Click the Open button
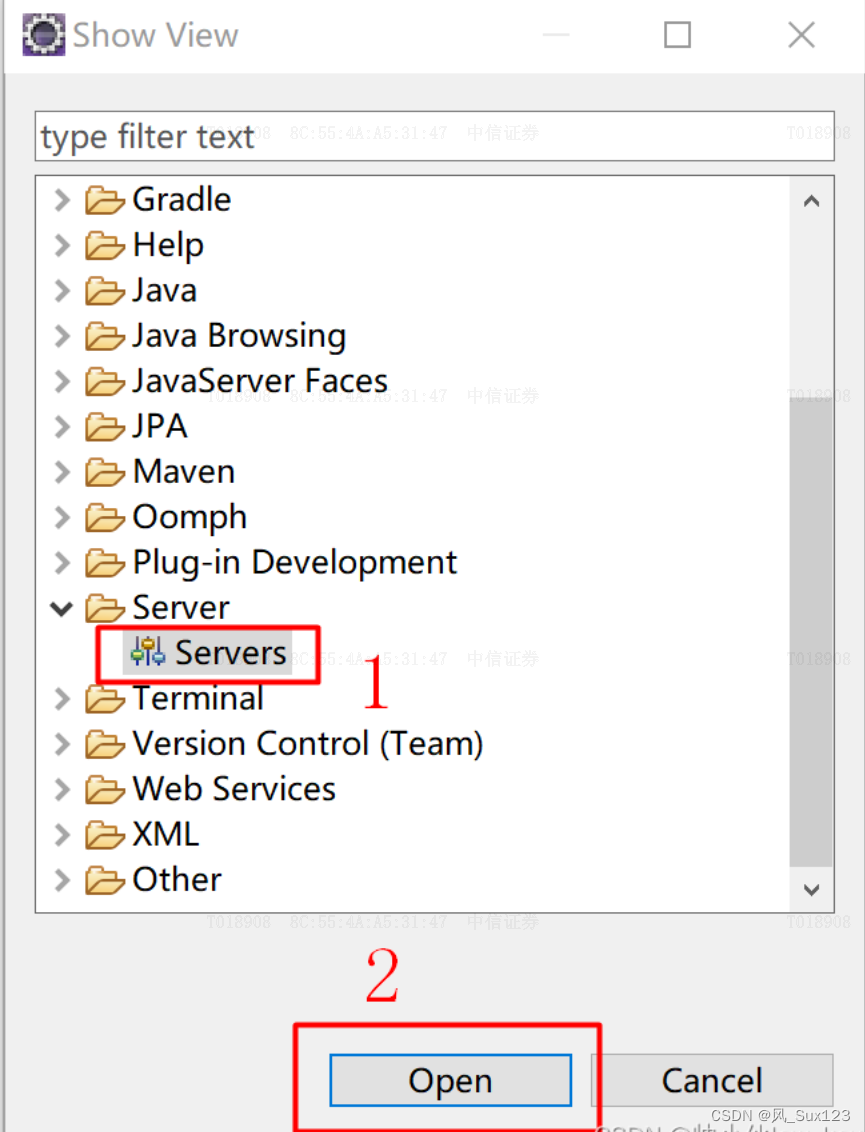This screenshot has width=865, height=1132. pyautogui.click(x=451, y=1080)
